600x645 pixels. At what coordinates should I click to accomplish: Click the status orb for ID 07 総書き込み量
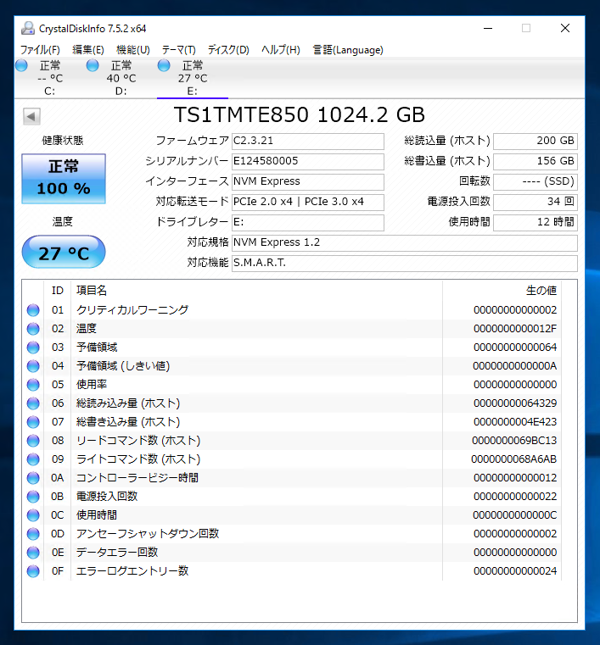tap(33, 422)
